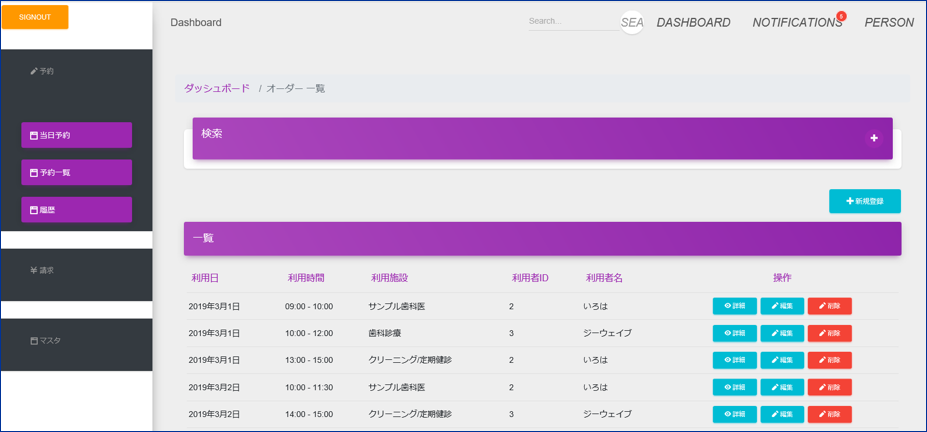Open NOTIFICATIONS in the top navigation

(x=796, y=23)
